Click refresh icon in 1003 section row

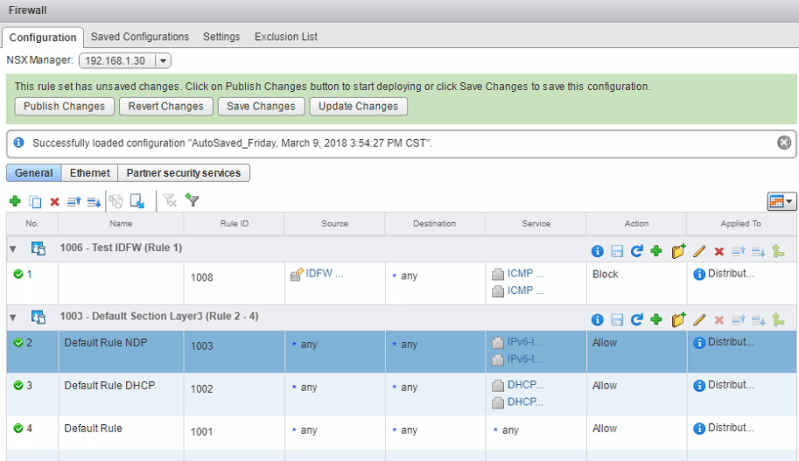(636, 319)
